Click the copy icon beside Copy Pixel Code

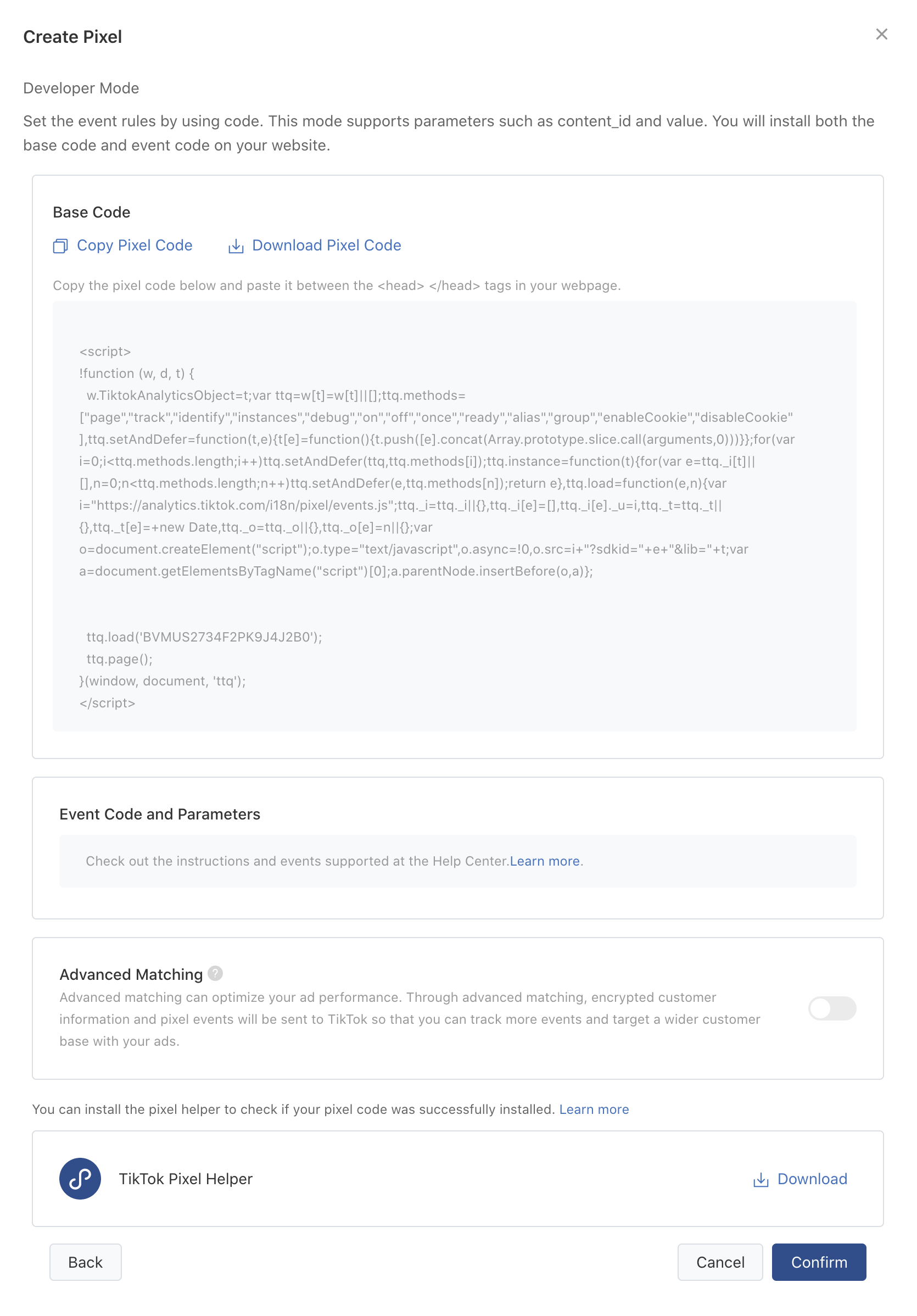[60, 246]
